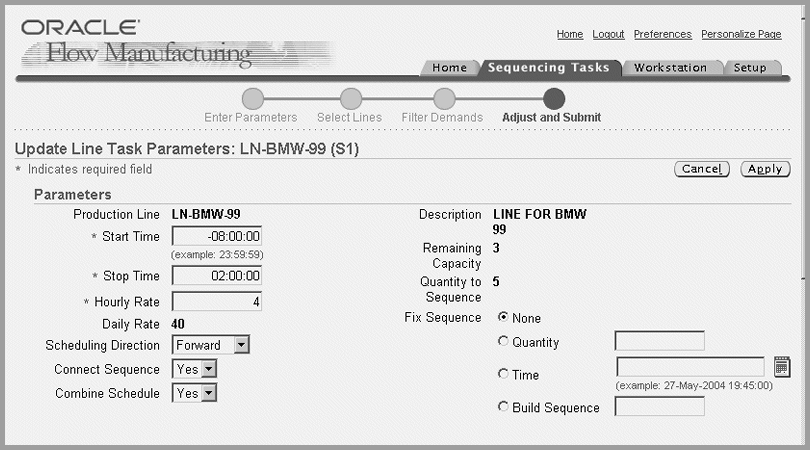
Task: Go to the Enter Parameters step
Action: pos(252,99)
